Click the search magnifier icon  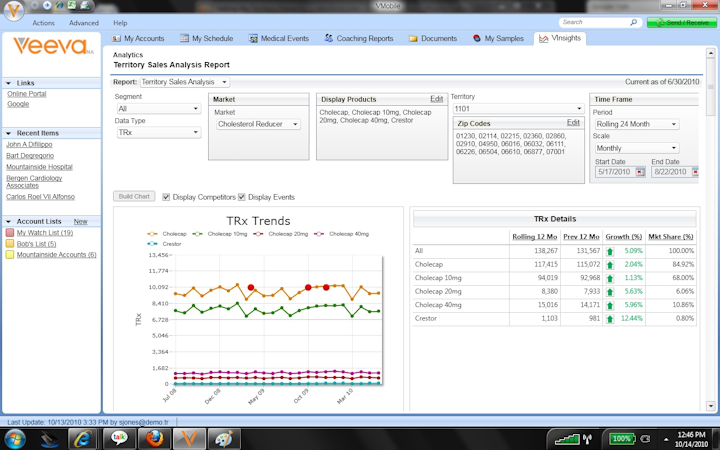point(634,22)
